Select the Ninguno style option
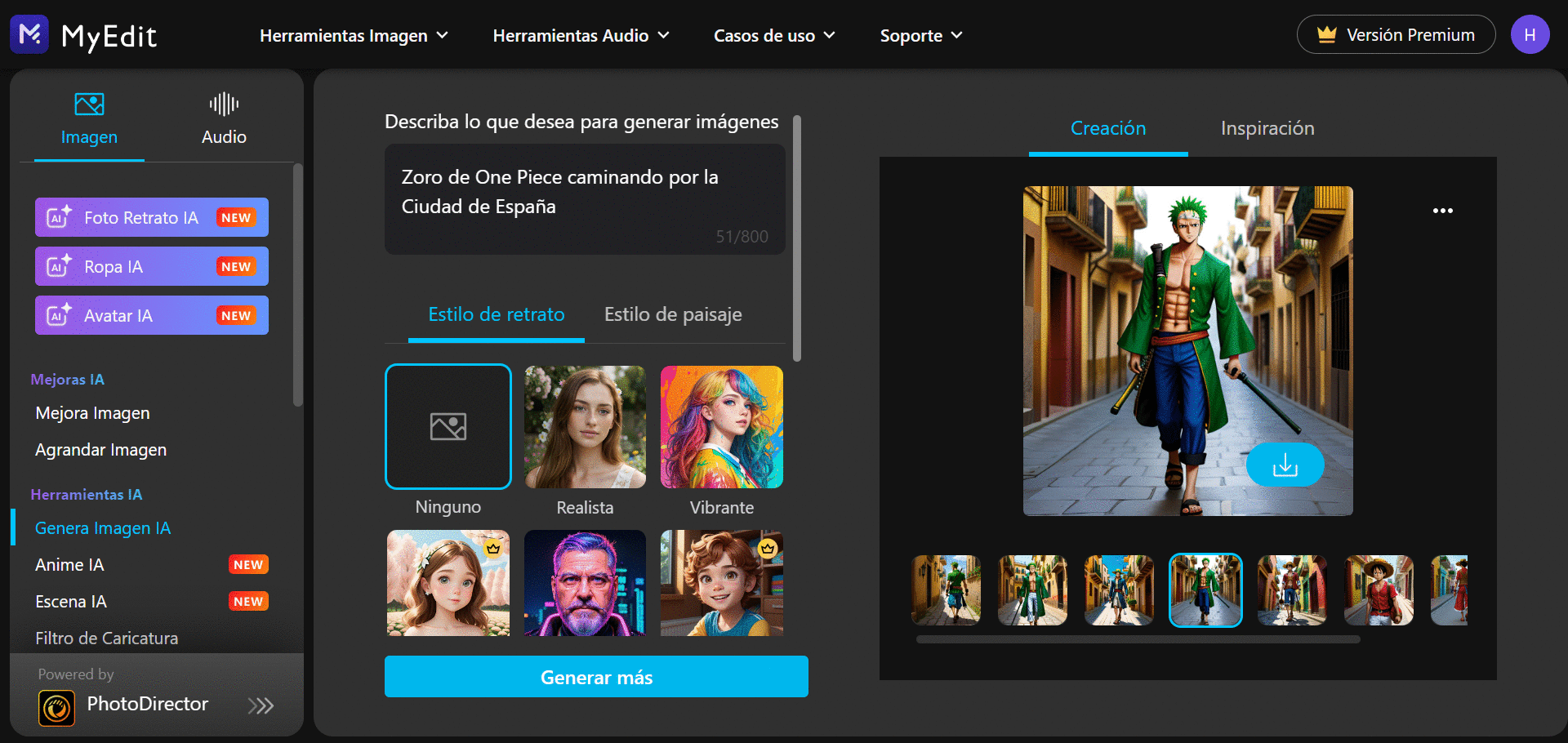This screenshot has width=1568, height=743. click(x=448, y=426)
